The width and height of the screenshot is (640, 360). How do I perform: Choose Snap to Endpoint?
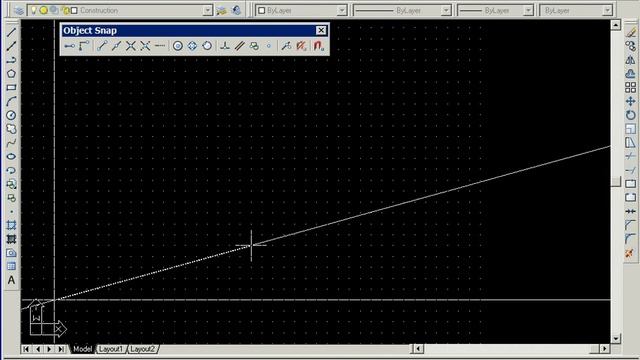pyautogui.click(x=102, y=46)
